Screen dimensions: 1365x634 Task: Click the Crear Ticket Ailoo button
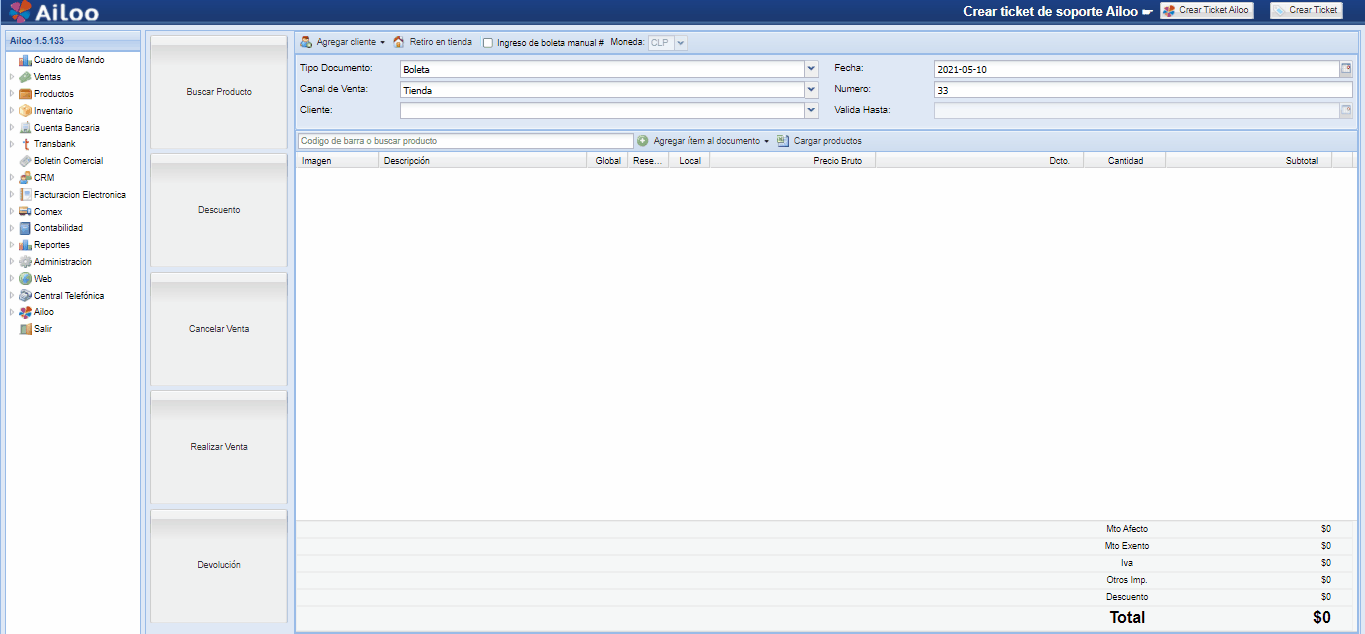1207,10
